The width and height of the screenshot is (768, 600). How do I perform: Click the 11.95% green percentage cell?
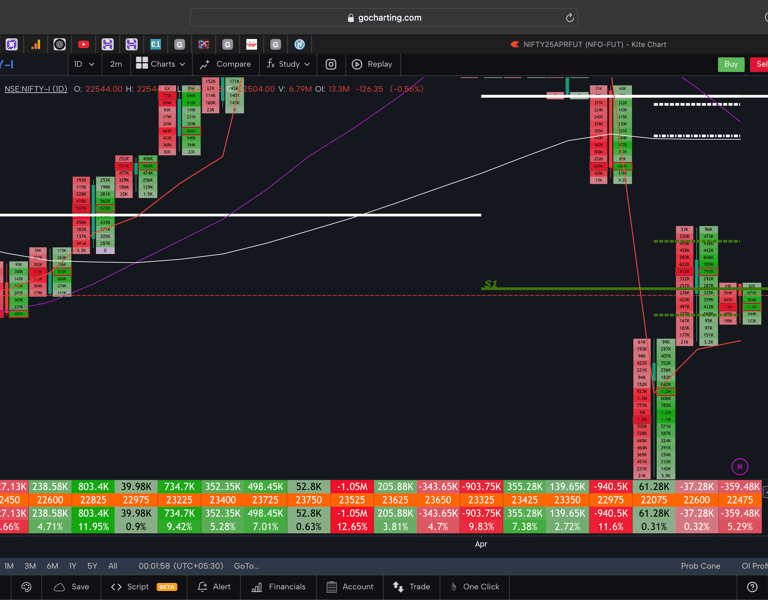(x=93, y=527)
